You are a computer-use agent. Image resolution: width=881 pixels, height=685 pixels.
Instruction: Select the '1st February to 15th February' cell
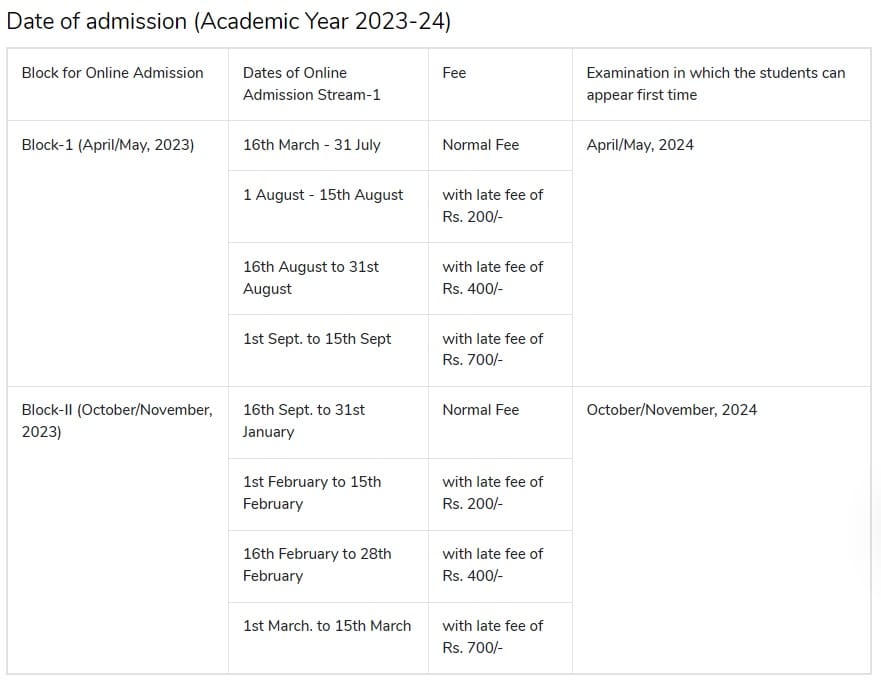(311, 493)
